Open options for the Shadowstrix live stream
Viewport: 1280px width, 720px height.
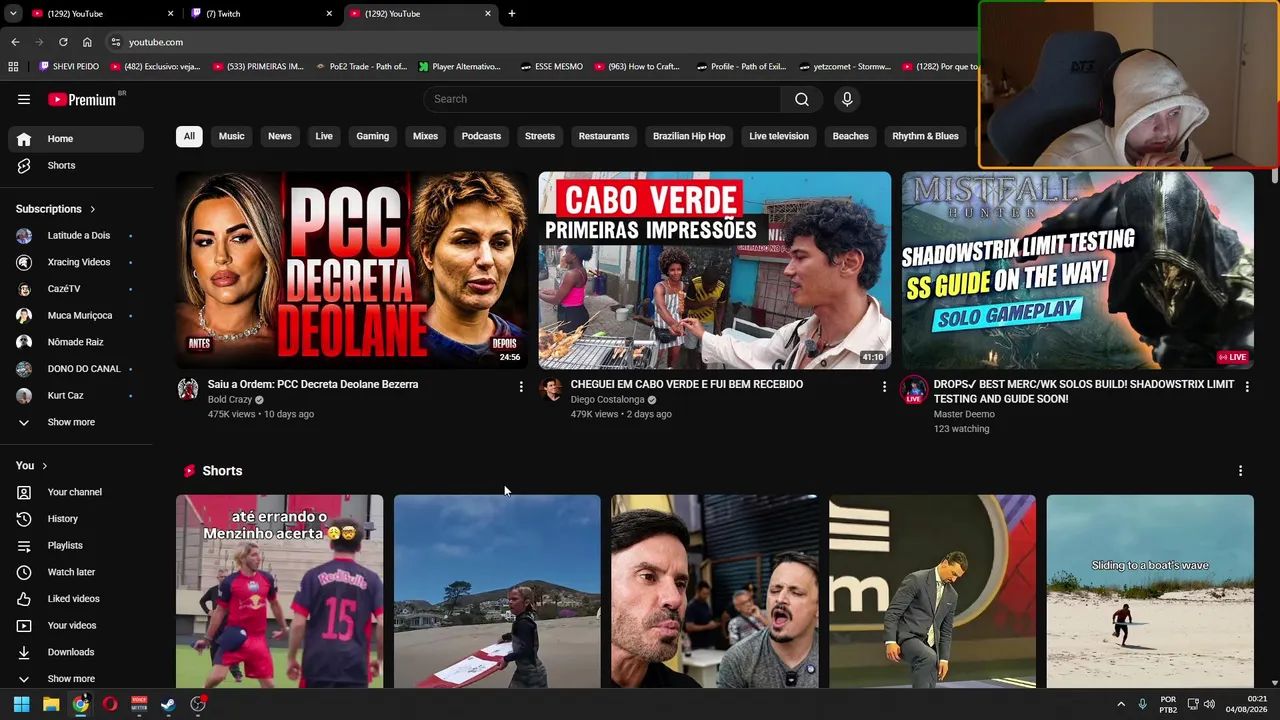coord(1247,386)
